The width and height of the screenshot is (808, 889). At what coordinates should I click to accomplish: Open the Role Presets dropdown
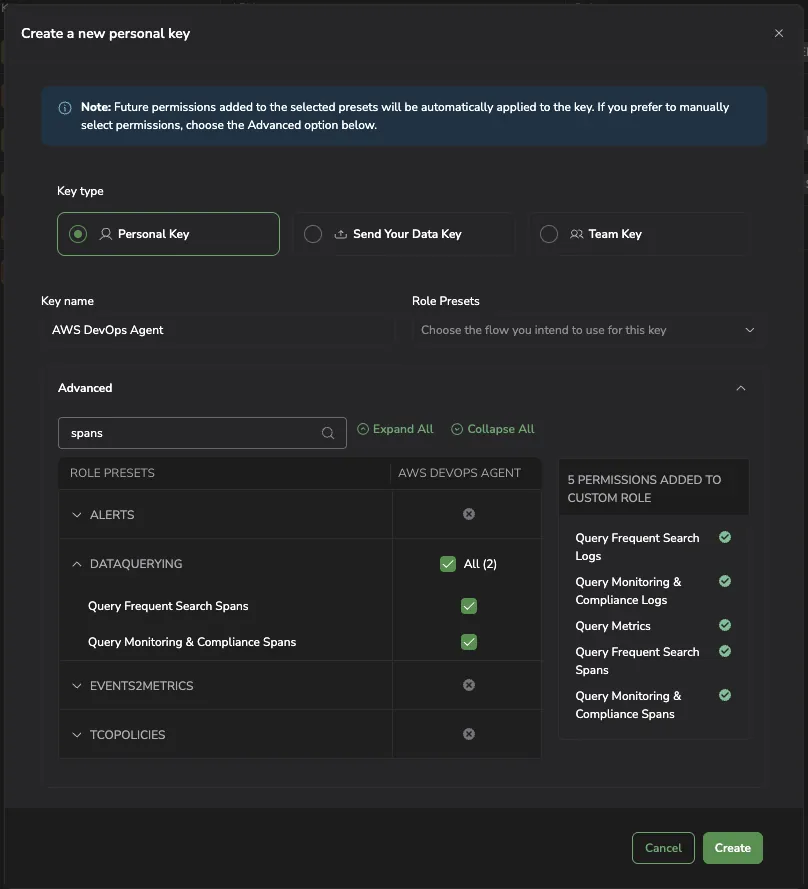(587, 330)
